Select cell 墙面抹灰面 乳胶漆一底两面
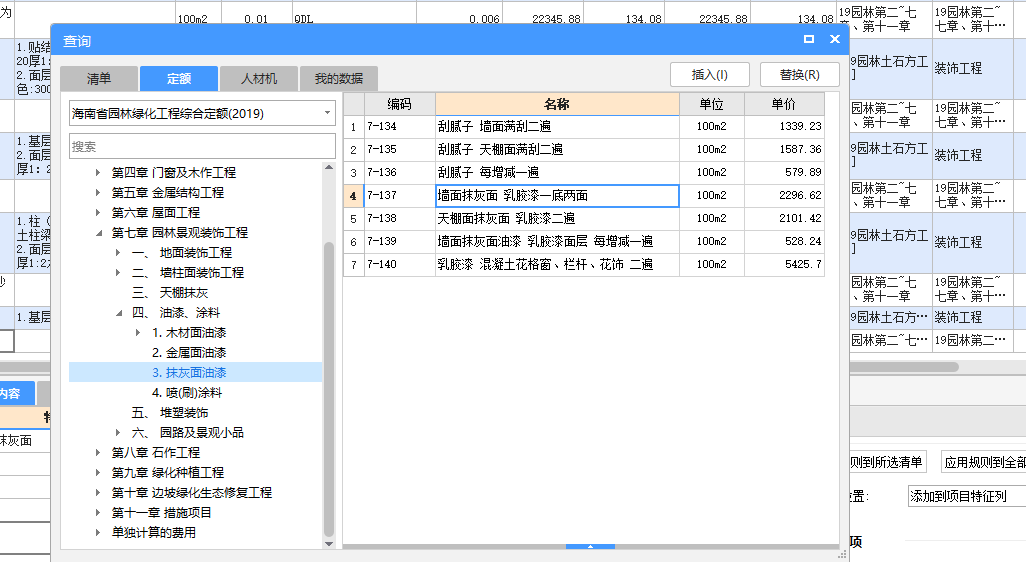Screen dimensions: 1026x562 coord(557,195)
